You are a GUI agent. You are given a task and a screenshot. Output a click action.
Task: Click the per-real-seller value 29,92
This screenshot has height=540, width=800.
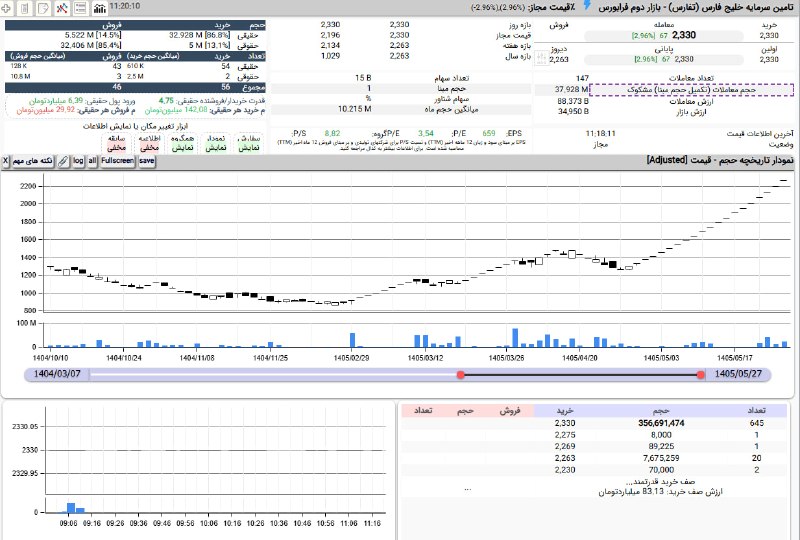[x=65, y=110]
